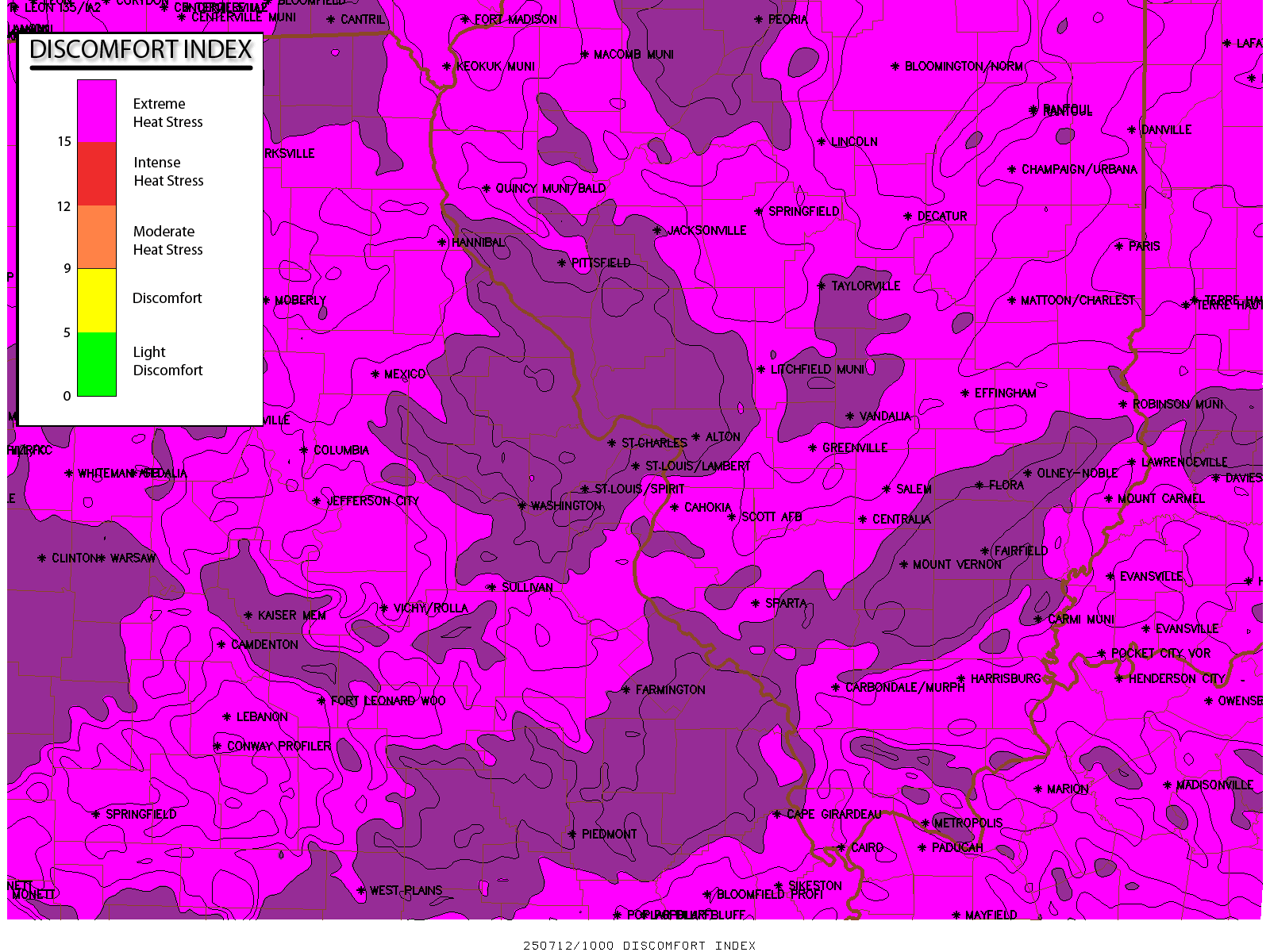Click the ROBINSON MUNI station label
1270x952 pixels.
tap(1178, 405)
